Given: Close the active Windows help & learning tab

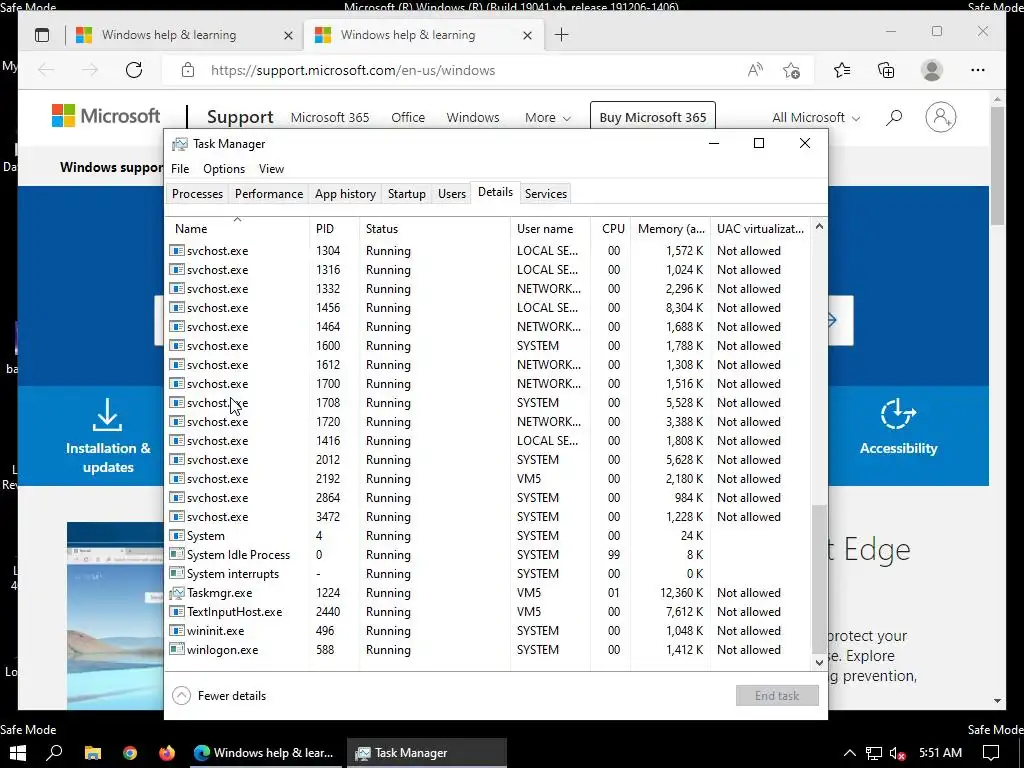Looking at the screenshot, I should click(x=528, y=35).
